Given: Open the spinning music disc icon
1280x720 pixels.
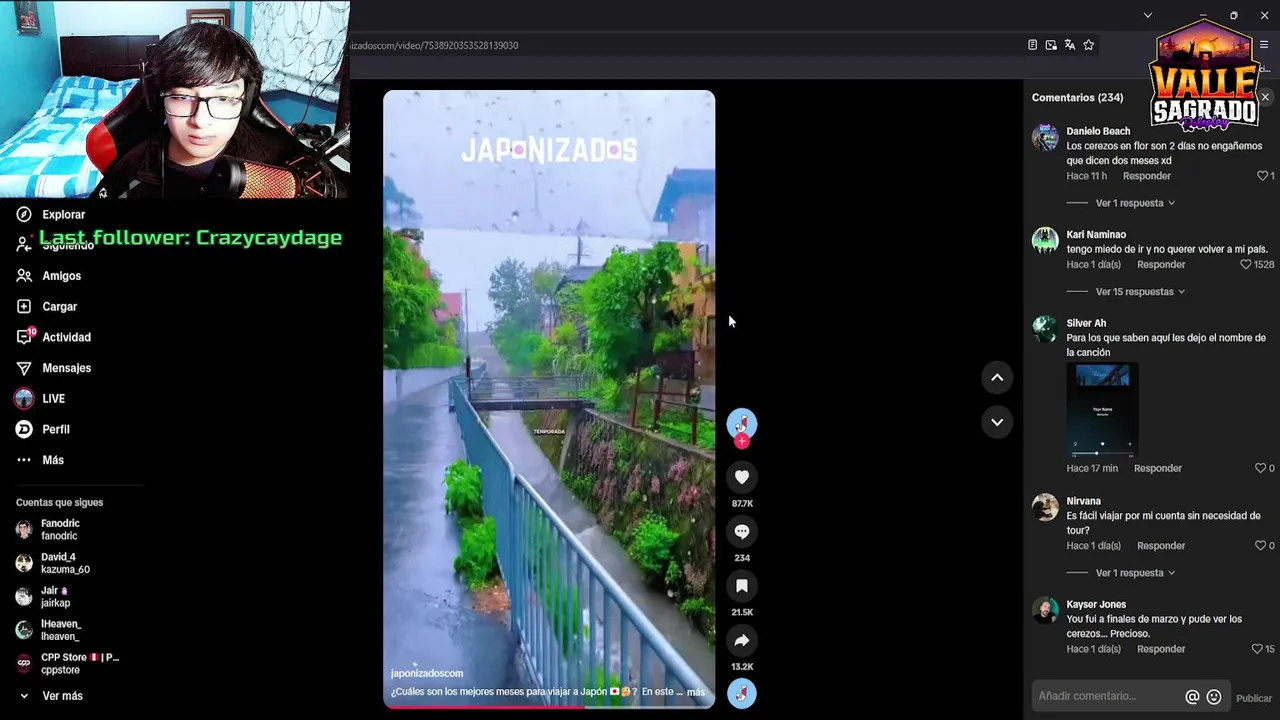Looking at the screenshot, I should pos(742,693).
